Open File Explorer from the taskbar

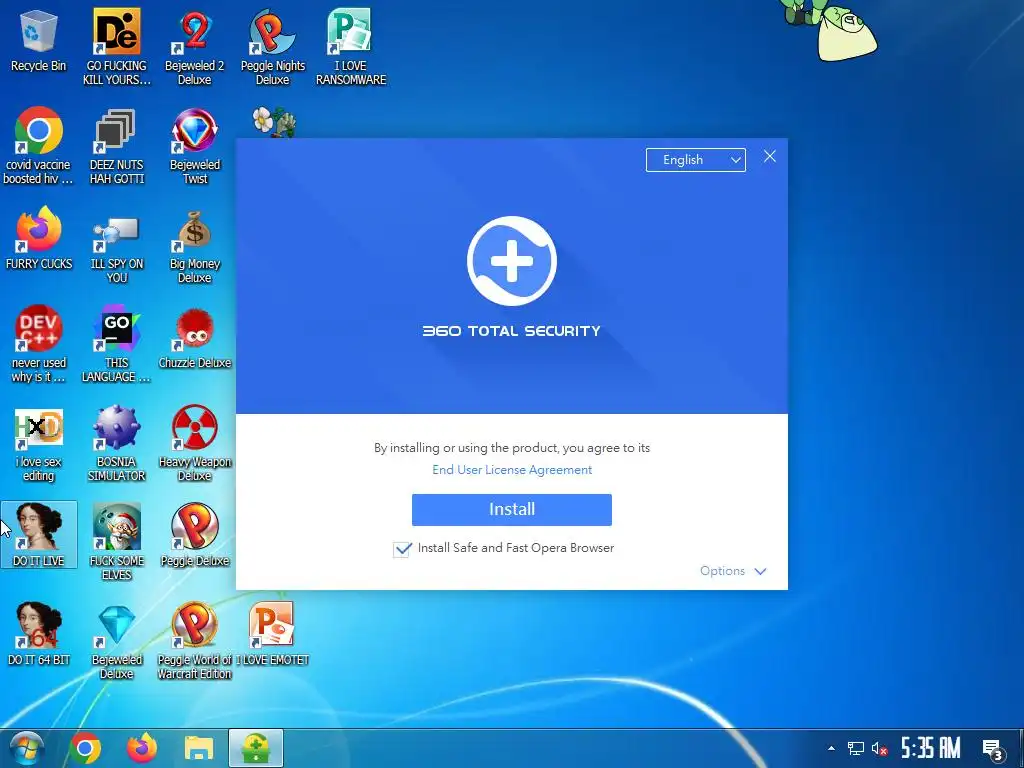(x=199, y=748)
